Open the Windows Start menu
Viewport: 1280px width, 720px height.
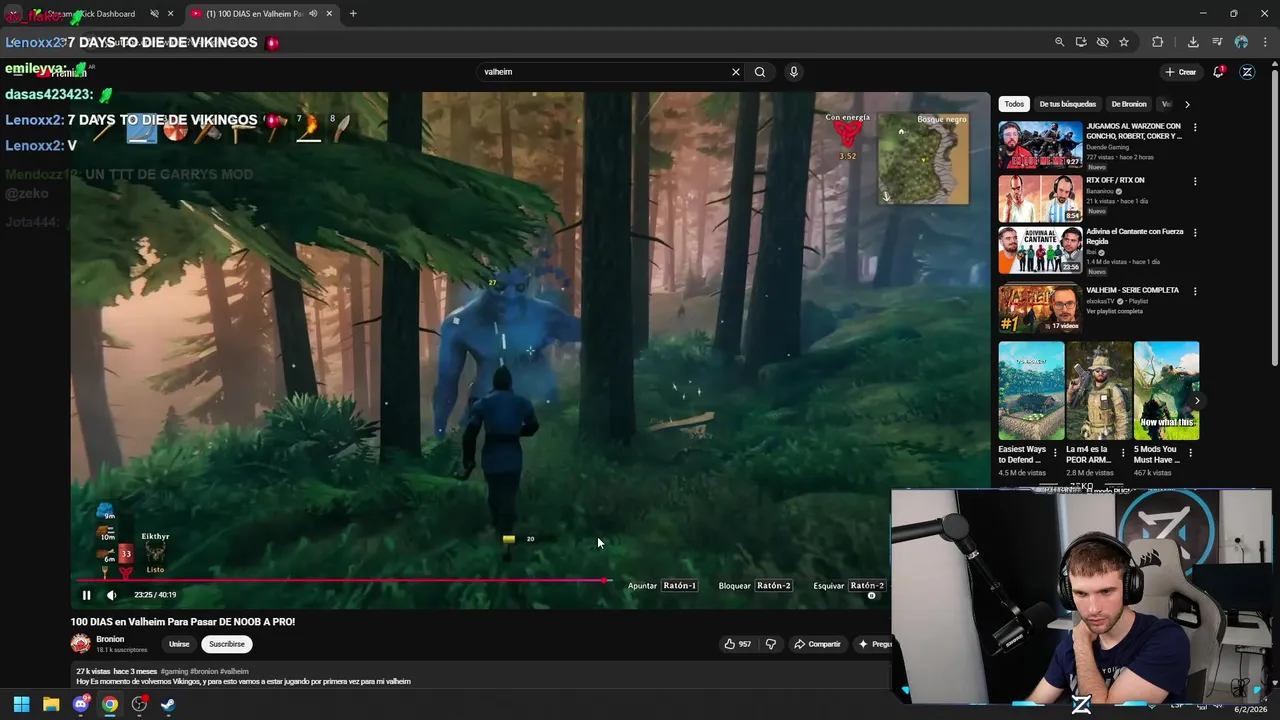point(21,704)
